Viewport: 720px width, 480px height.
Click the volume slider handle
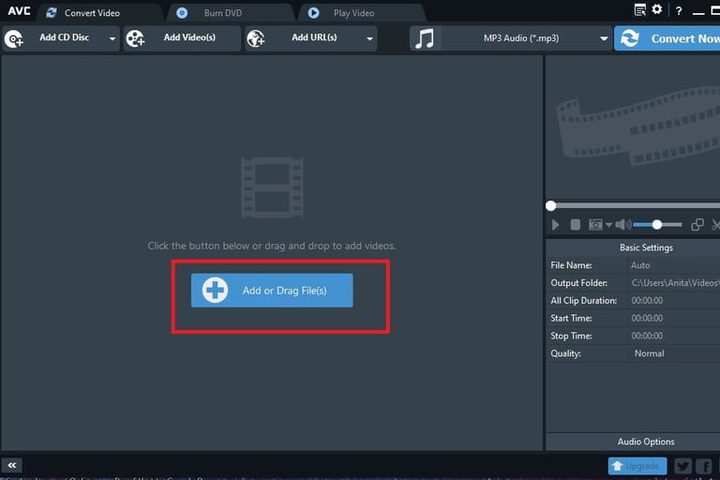657,225
